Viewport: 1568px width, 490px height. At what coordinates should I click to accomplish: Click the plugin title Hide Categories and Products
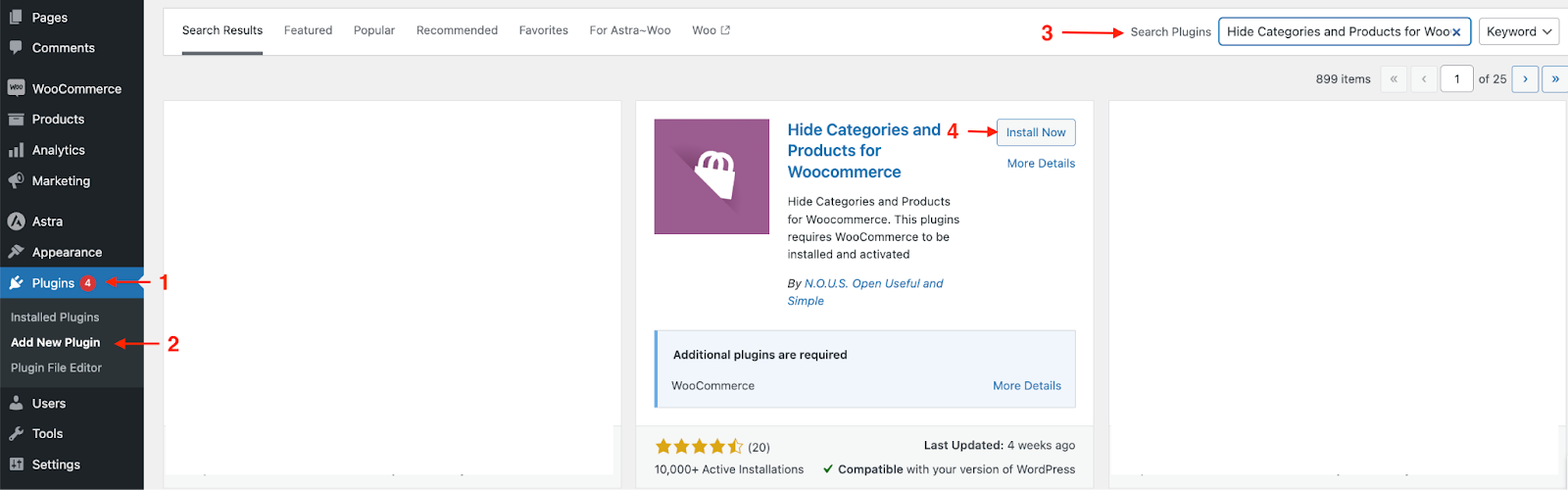click(863, 151)
